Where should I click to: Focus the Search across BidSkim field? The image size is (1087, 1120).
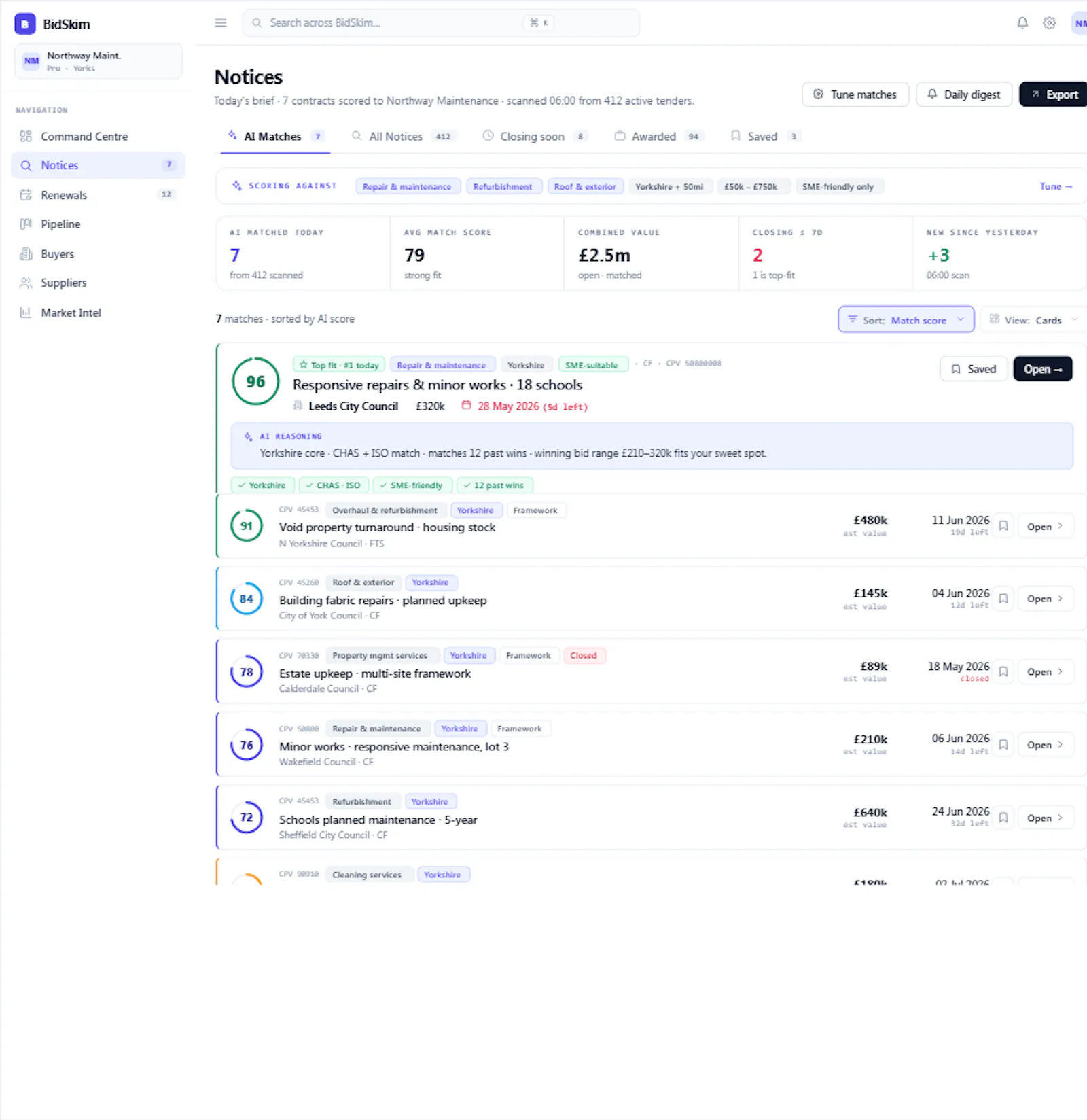coord(441,23)
